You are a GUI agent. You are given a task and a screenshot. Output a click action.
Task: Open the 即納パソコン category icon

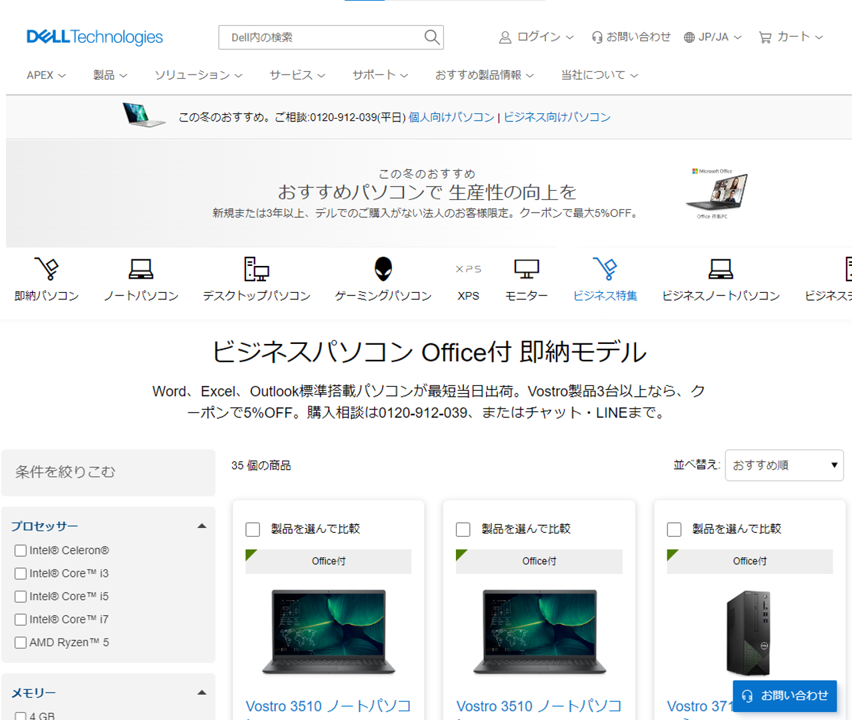(47, 269)
